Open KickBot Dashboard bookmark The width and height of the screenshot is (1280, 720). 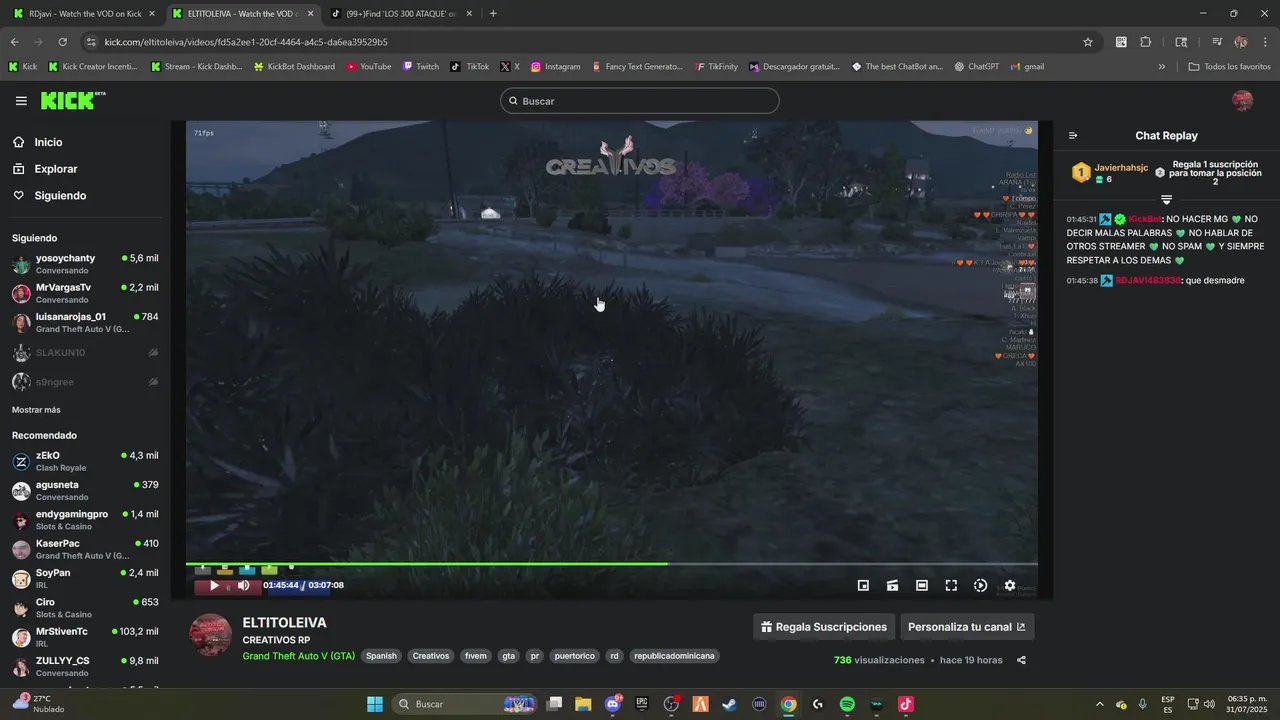[294, 67]
